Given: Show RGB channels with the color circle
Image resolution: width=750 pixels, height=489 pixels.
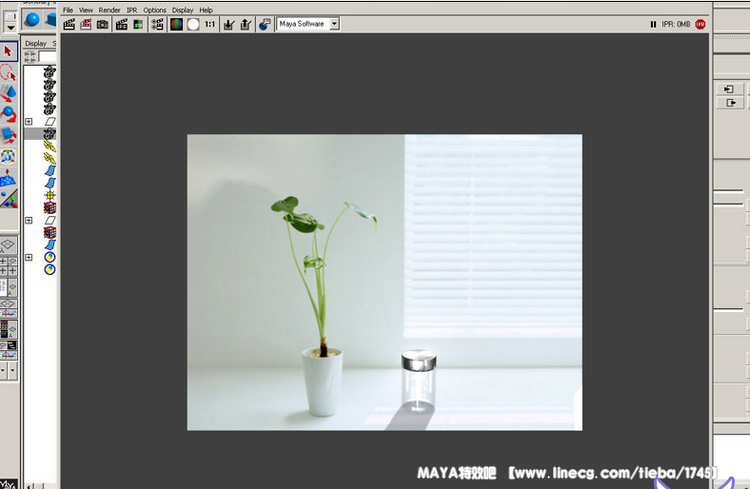Looking at the screenshot, I should tap(176, 24).
